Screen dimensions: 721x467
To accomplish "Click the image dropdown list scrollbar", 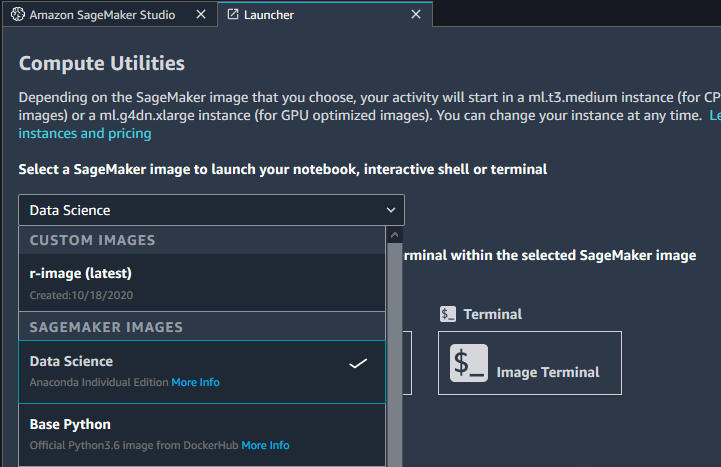I will (393, 350).
